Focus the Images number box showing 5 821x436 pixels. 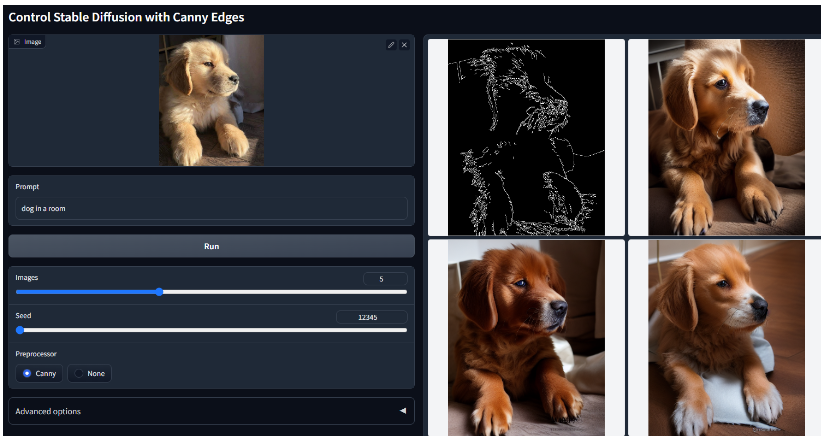tap(385, 279)
